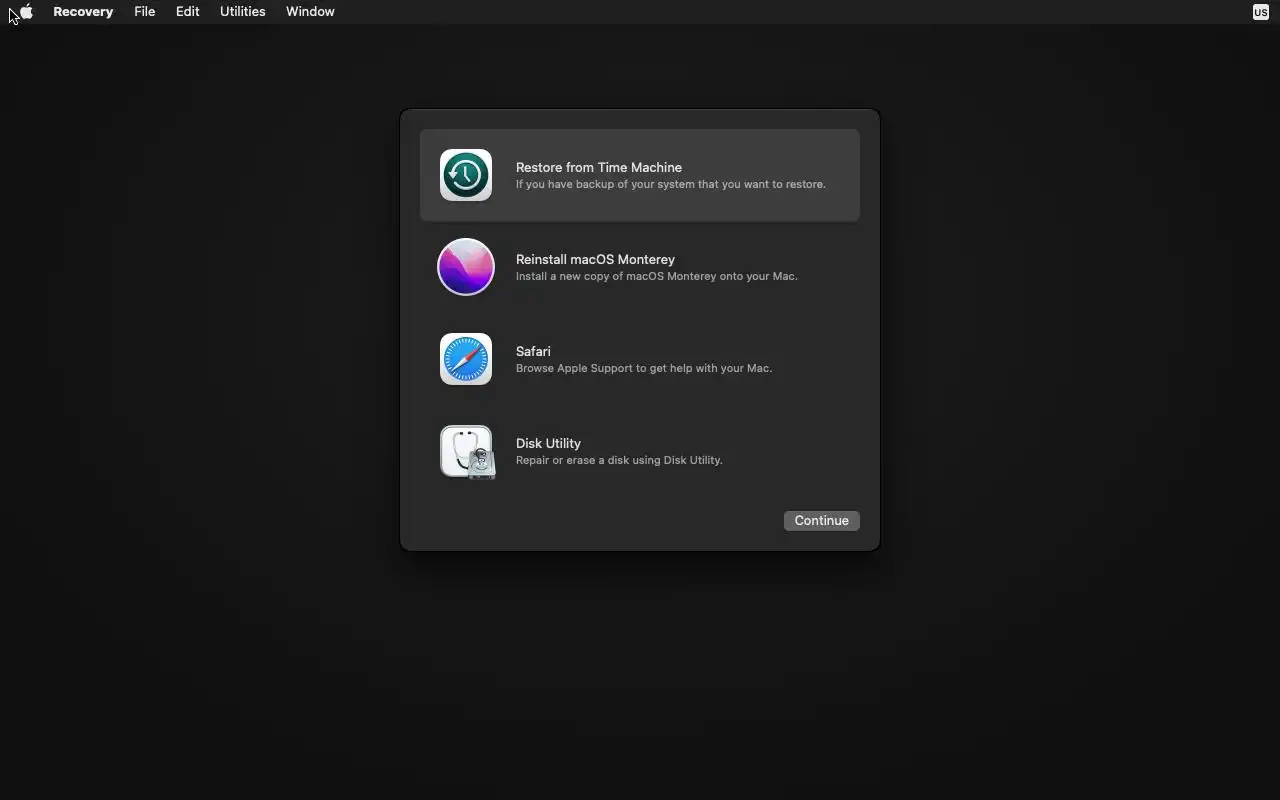Click 'If you have backup of your system' description

point(671,184)
